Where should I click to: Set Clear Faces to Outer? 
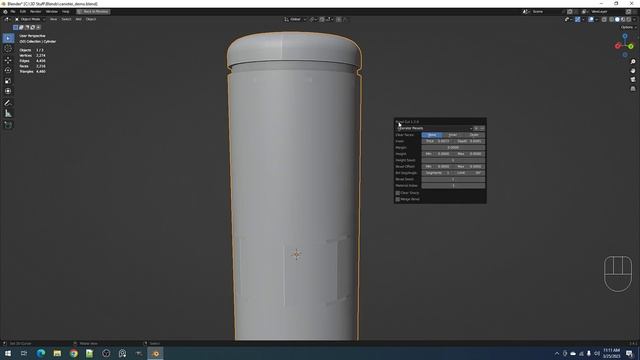pos(474,135)
